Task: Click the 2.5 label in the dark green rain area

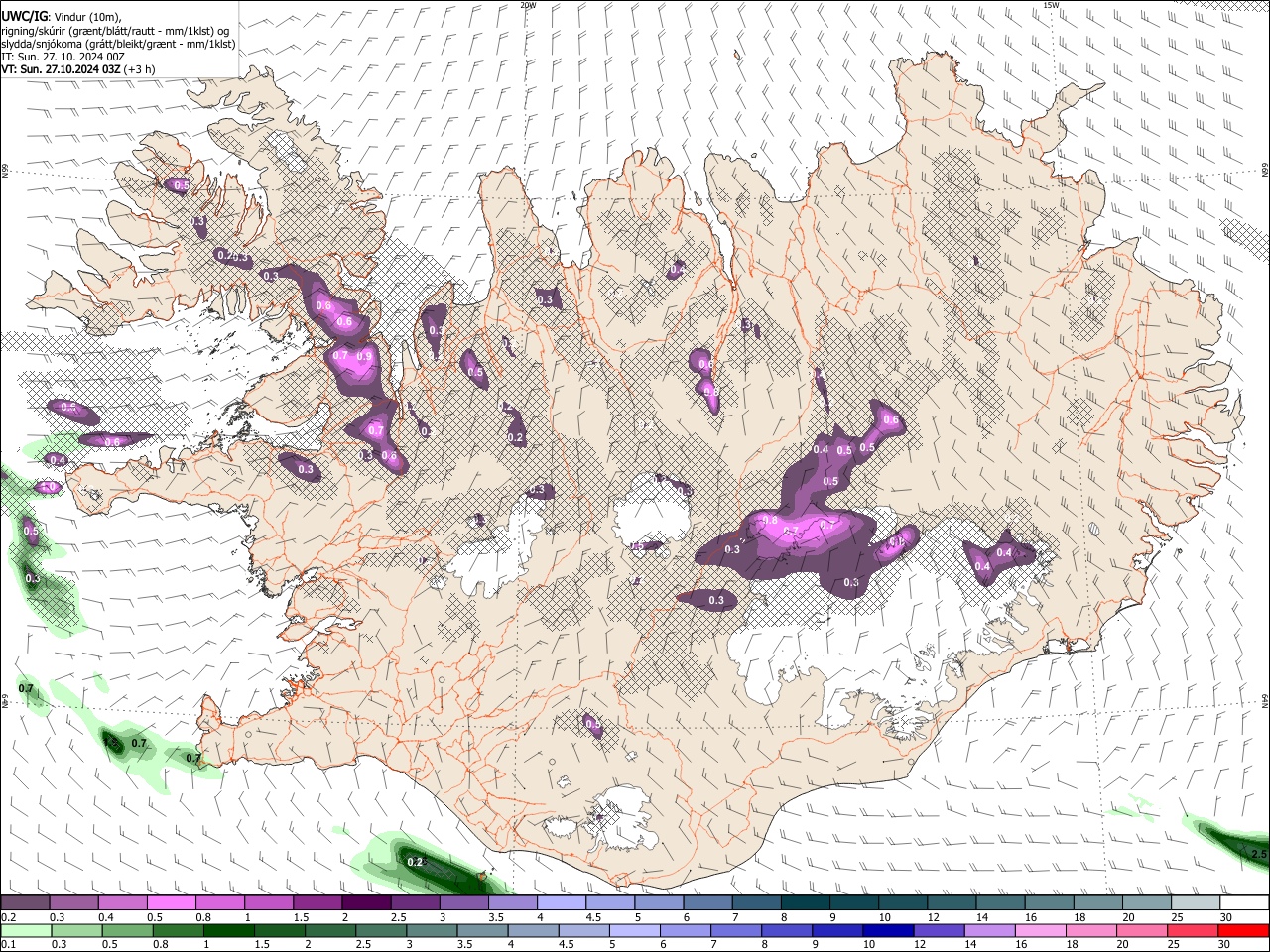Action: pyautogui.click(x=1259, y=854)
